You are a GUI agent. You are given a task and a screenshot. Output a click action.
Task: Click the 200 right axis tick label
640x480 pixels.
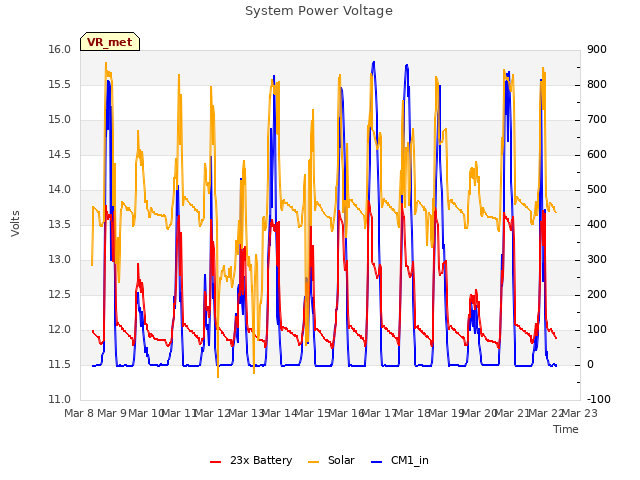click(597, 295)
